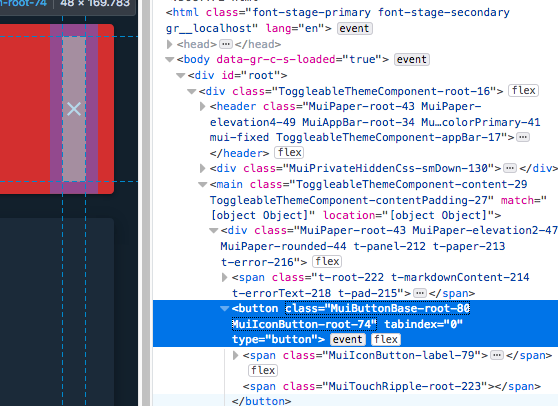Click flex badge after ToggleableThemeComponent-root-16 div
This screenshot has width=558, height=406.
(523, 91)
